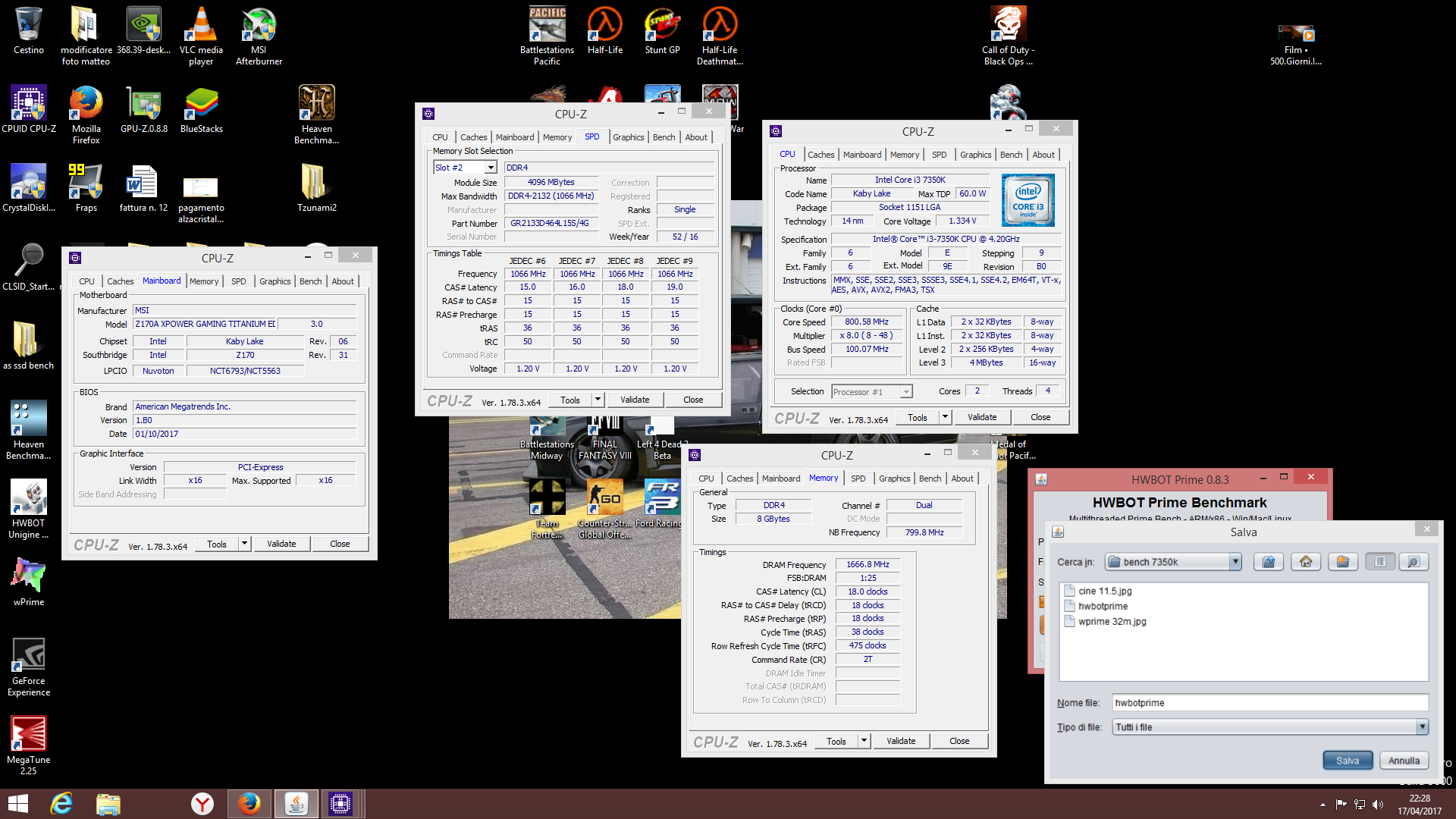Select the Mozilla Firefox desktop icon

[x=86, y=115]
